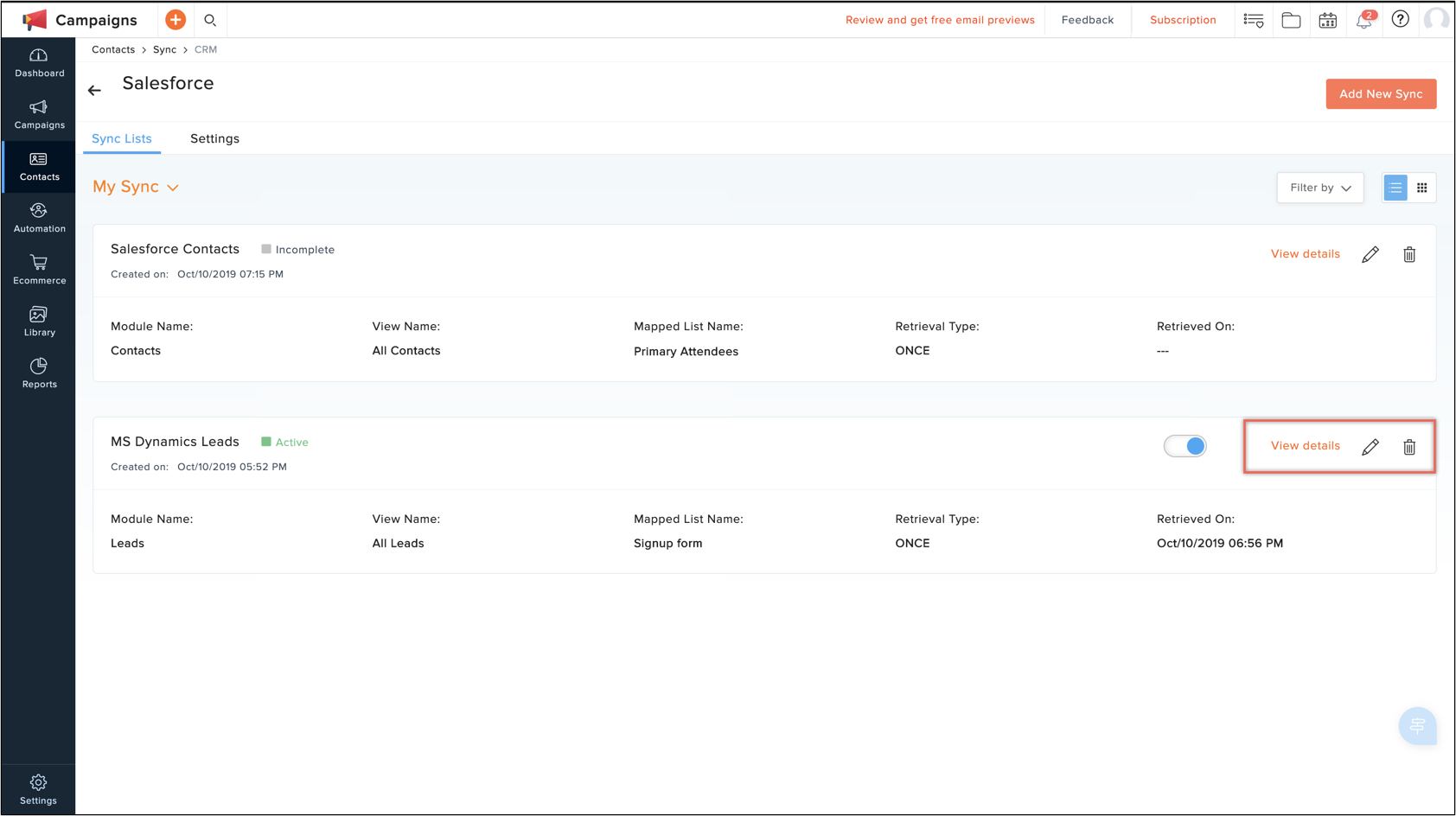The height and width of the screenshot is (816, 1456).
Task: Open the Feedback link
Action: click(1088, 20)
